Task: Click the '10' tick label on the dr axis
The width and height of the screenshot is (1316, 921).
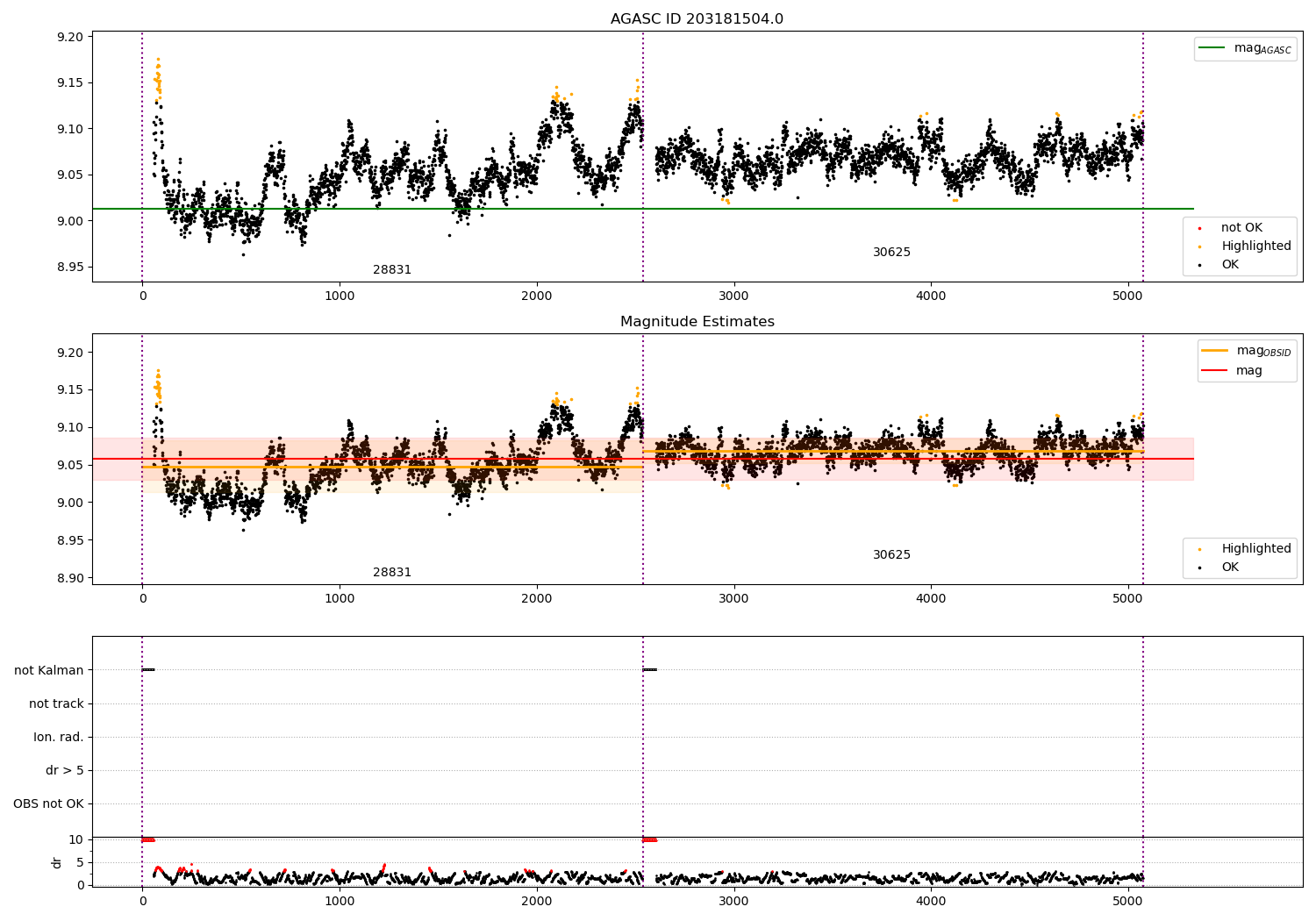Action: (x=76, y=839)
